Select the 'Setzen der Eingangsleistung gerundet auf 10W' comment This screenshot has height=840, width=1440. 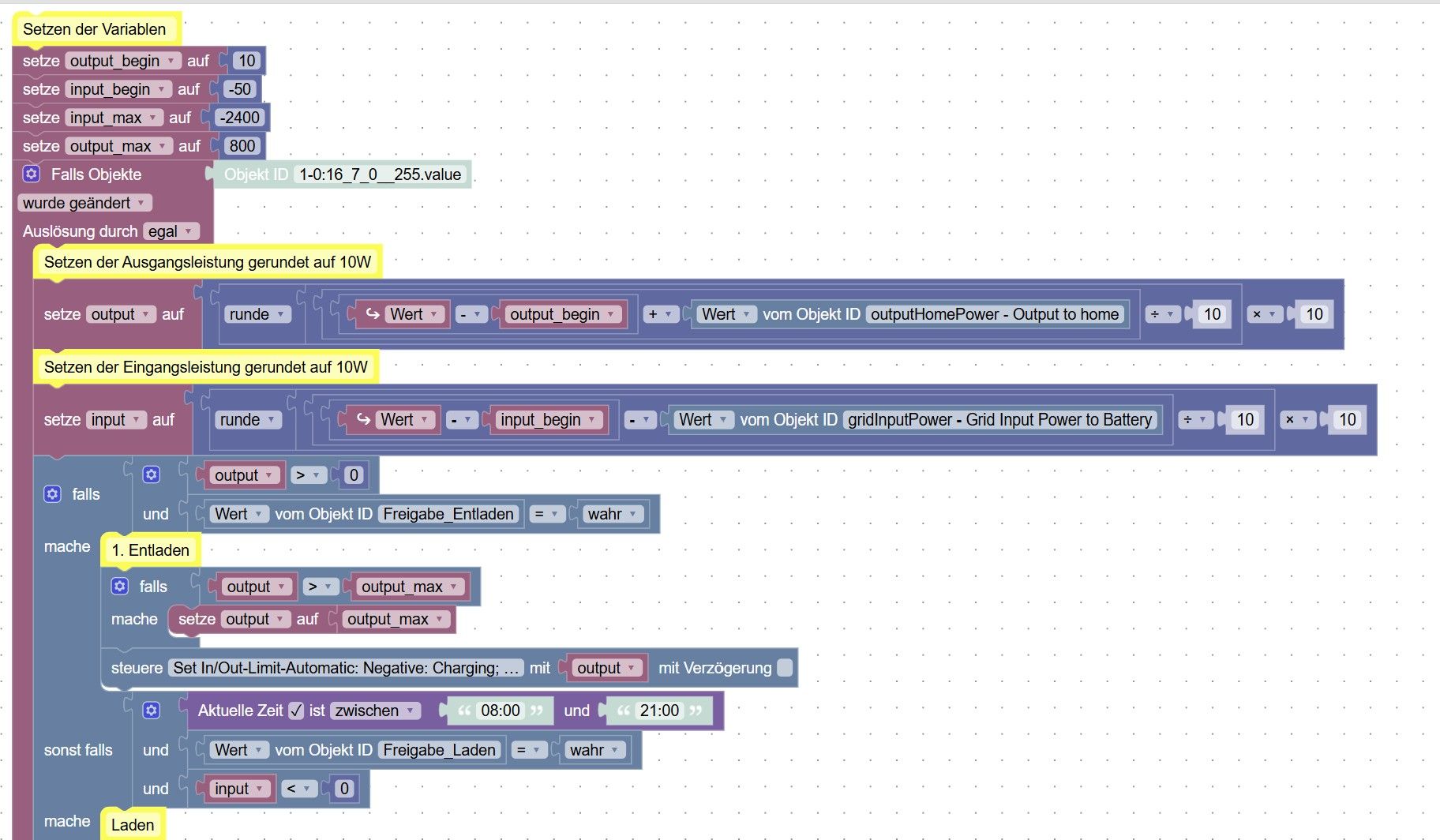pos(206,367)
